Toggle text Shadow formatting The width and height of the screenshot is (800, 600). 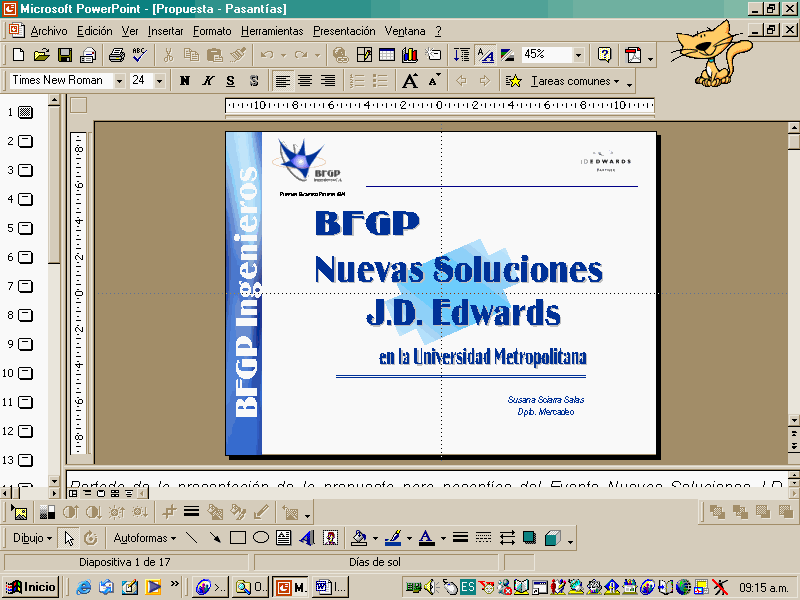(254, 81)
